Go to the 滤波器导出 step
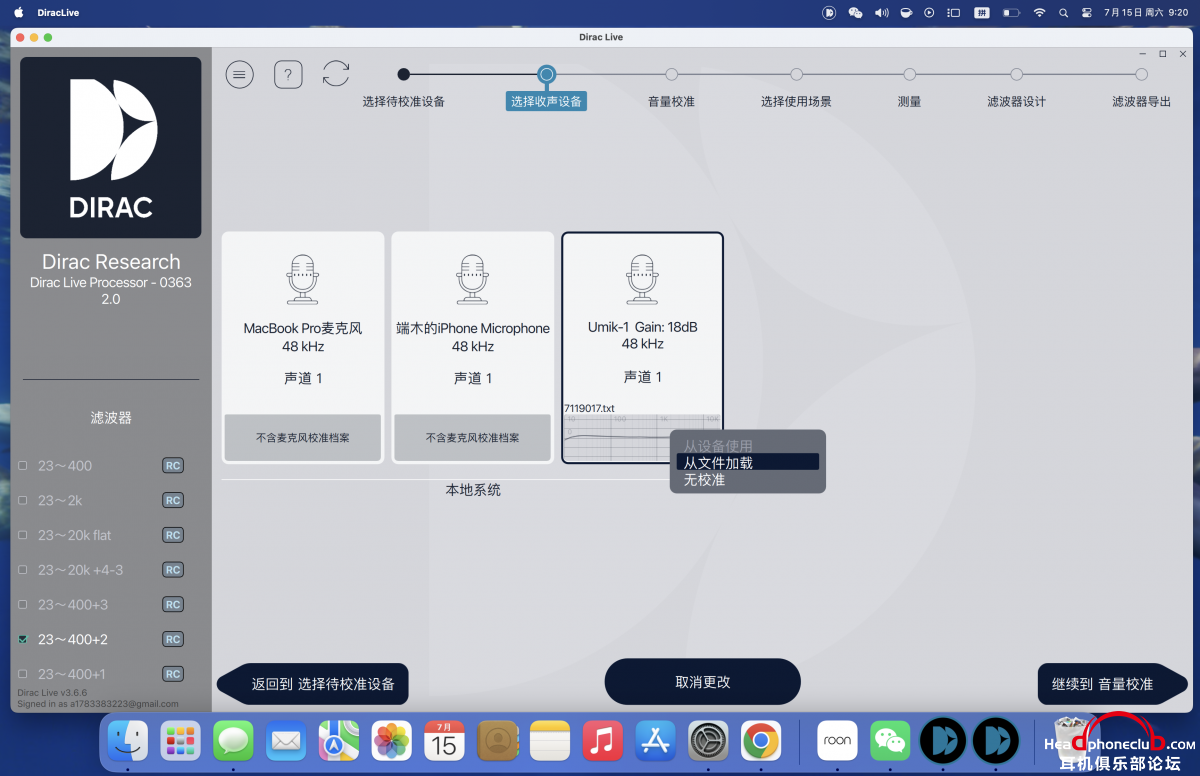 (1141, 101)
